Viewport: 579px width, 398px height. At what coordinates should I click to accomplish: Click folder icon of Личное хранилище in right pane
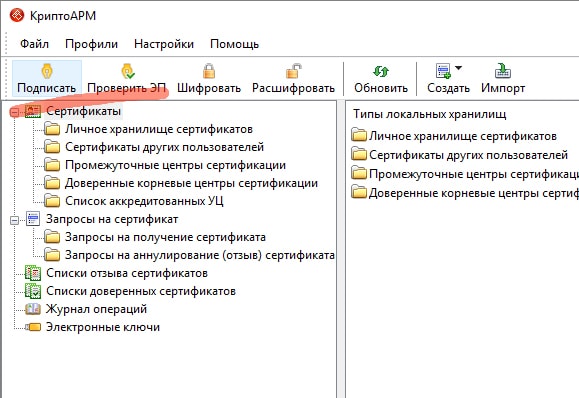(359, 135)
